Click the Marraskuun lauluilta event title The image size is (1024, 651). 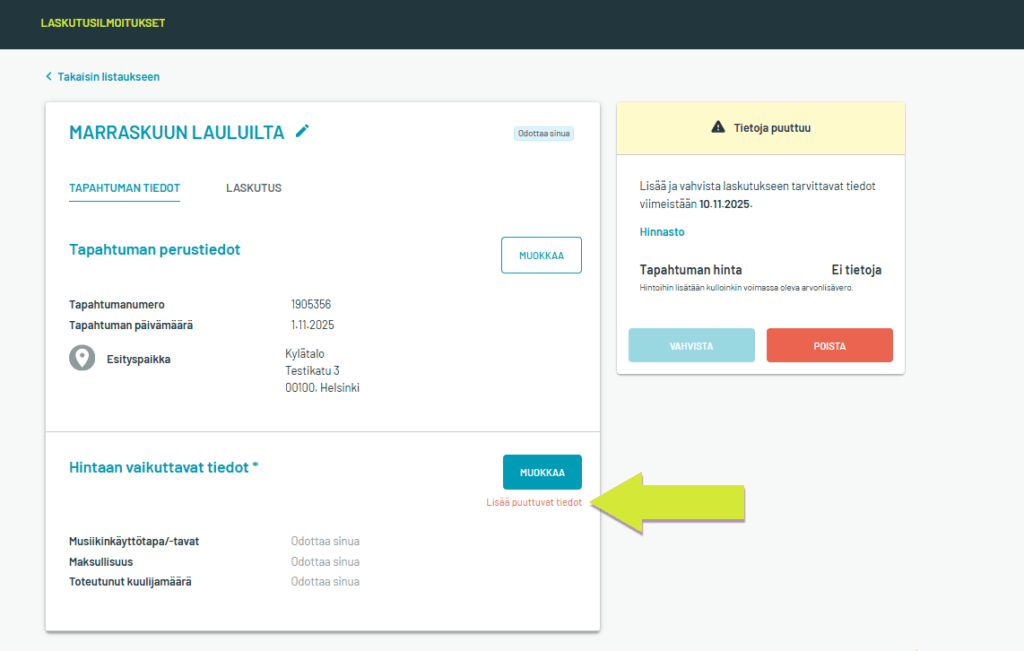tap(177, 132)
